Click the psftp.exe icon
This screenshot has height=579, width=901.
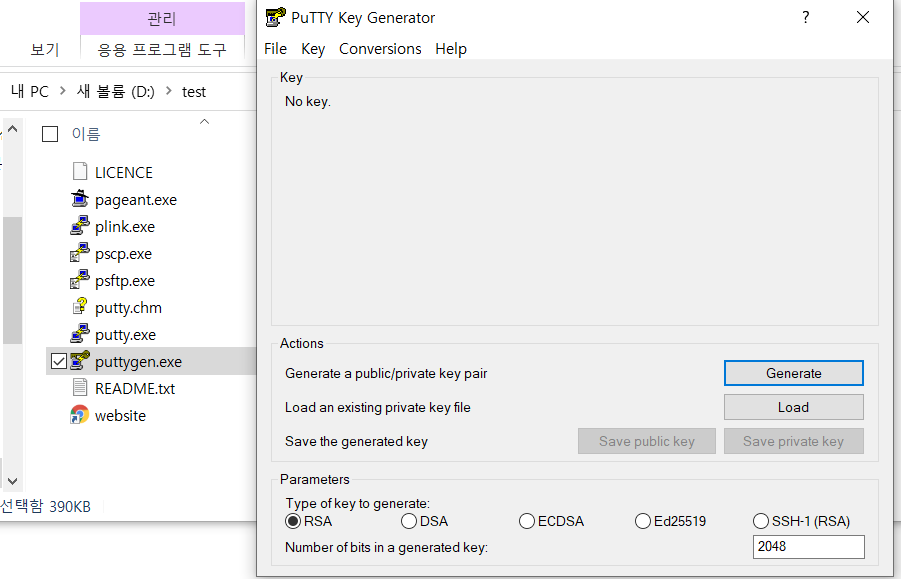[x=80, y=280]
